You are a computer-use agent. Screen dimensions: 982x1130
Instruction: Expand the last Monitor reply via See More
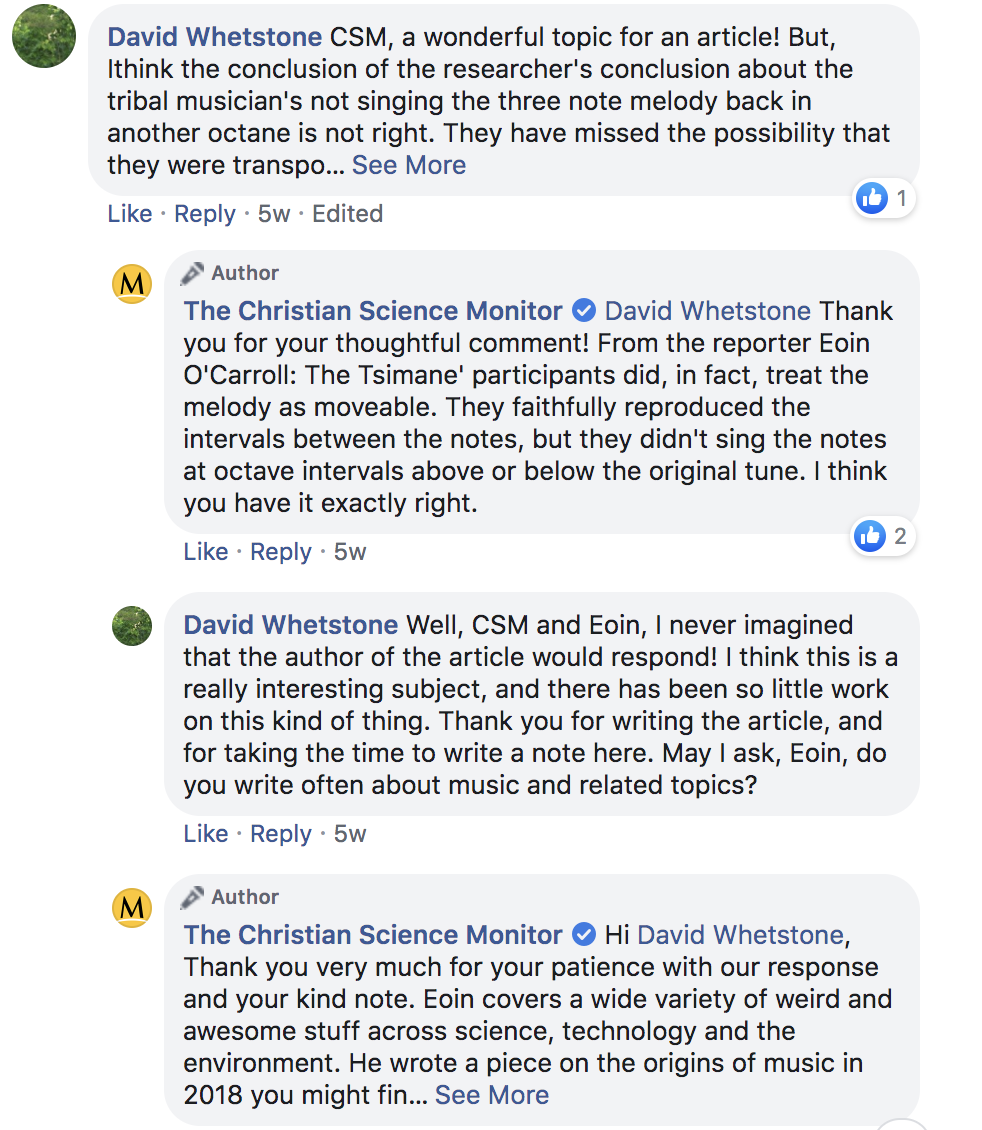(x=492, y=1095)
